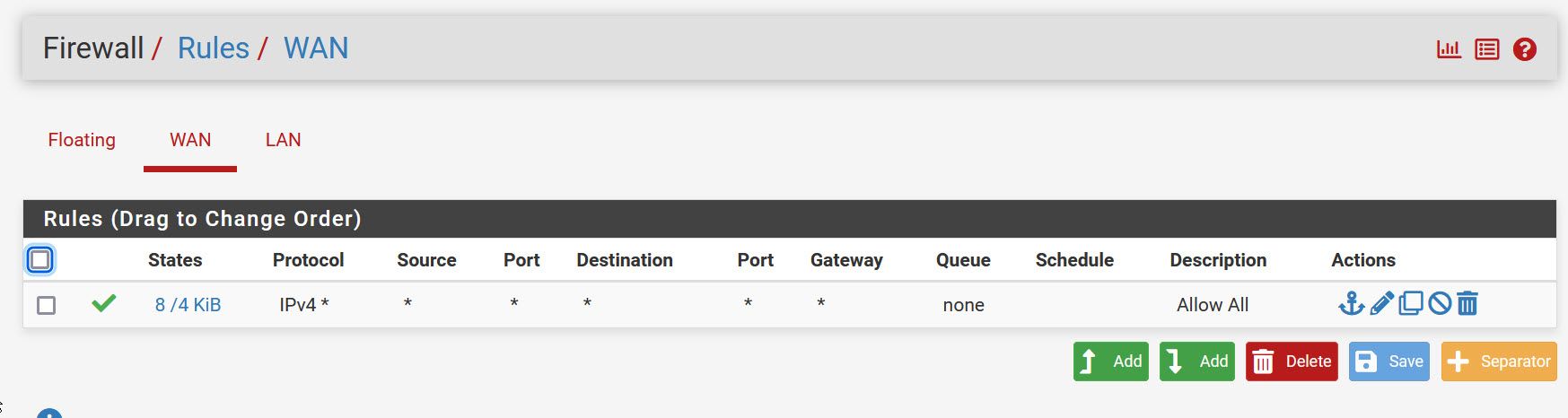
Task: Click the blue info icon below the table
Action: tap(49, 414)
